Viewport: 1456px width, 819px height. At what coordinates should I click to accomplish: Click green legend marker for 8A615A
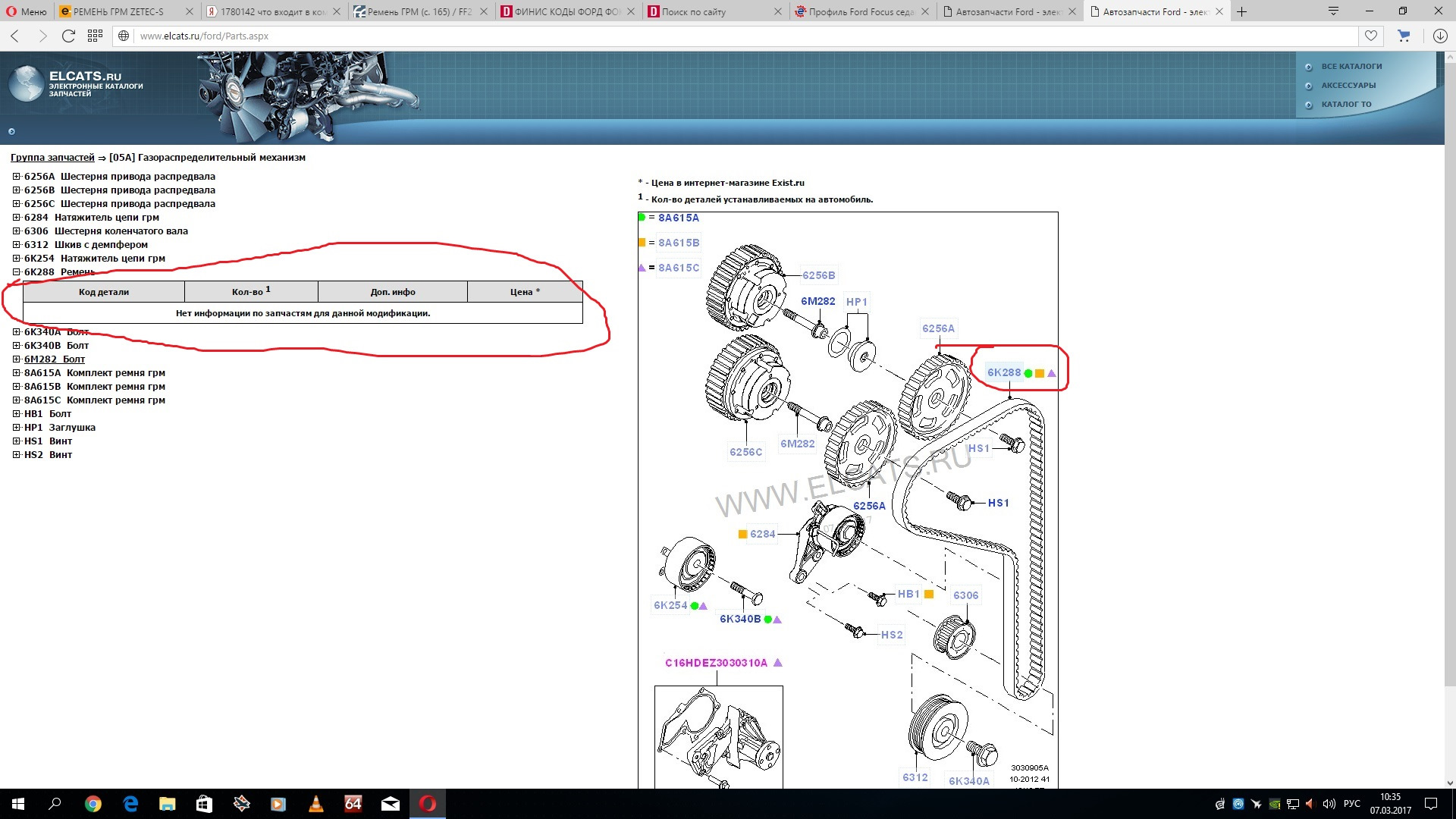(642, 218)
